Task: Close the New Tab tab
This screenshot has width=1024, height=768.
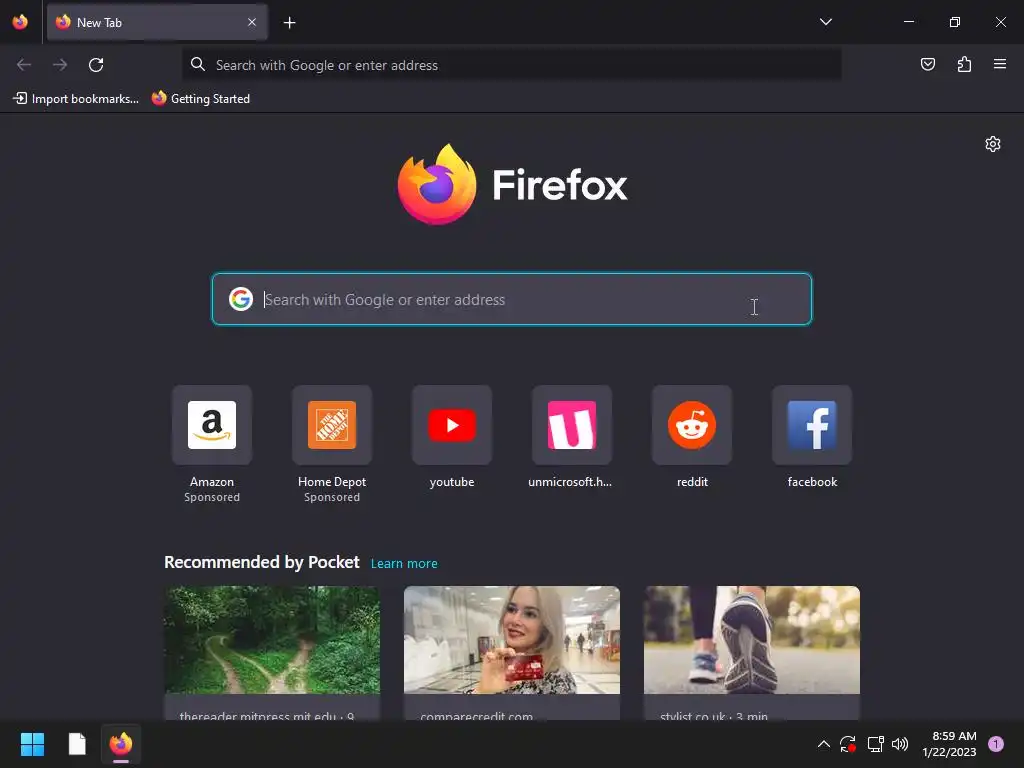Action: click(252, 22)
